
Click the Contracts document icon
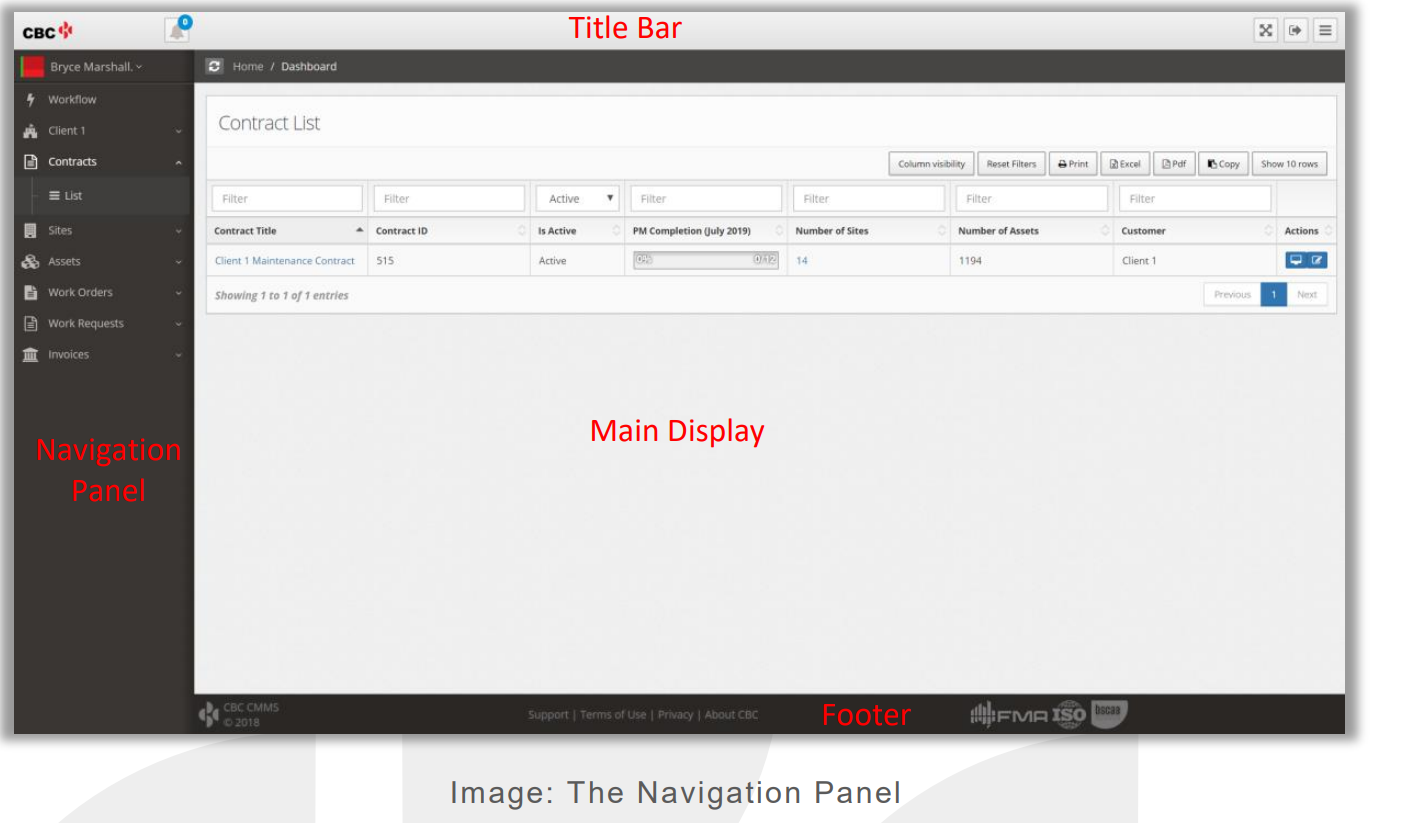(30, 161)
